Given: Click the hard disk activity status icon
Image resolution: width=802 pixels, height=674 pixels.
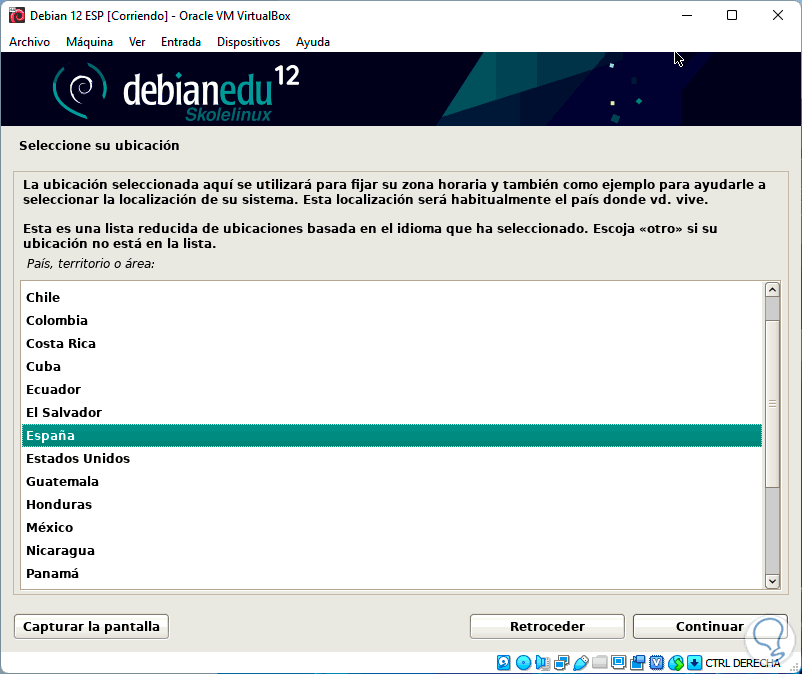Looking at the screenshot, I should coord(503,663).
